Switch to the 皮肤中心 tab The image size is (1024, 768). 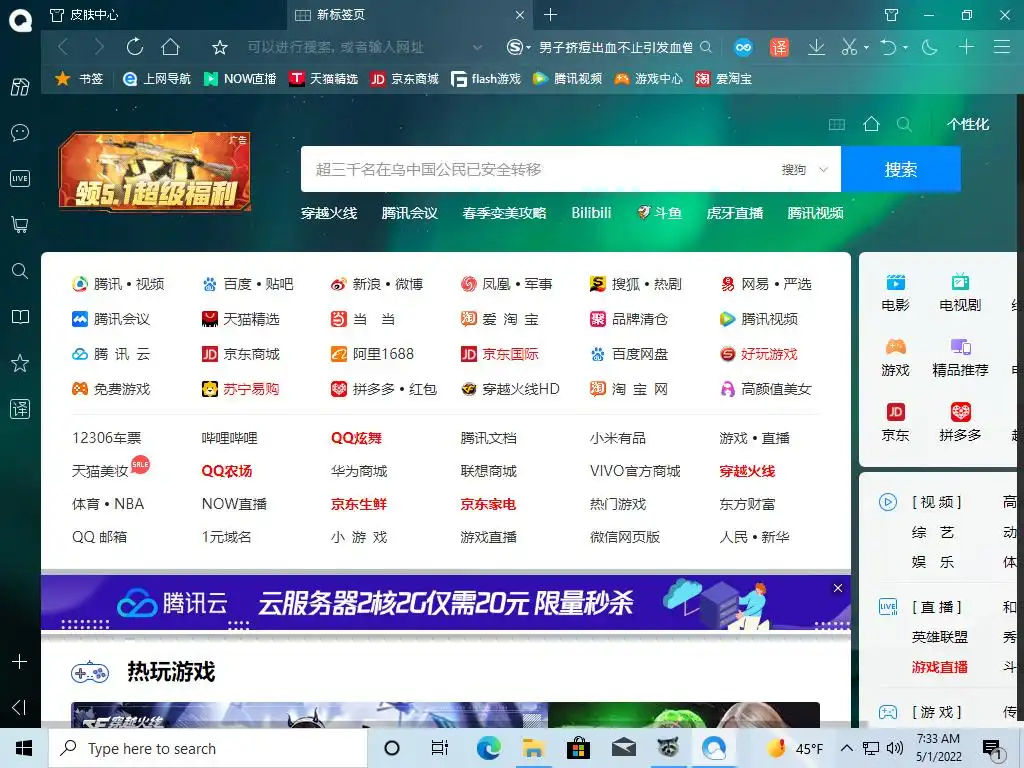[x=163, y=14]
